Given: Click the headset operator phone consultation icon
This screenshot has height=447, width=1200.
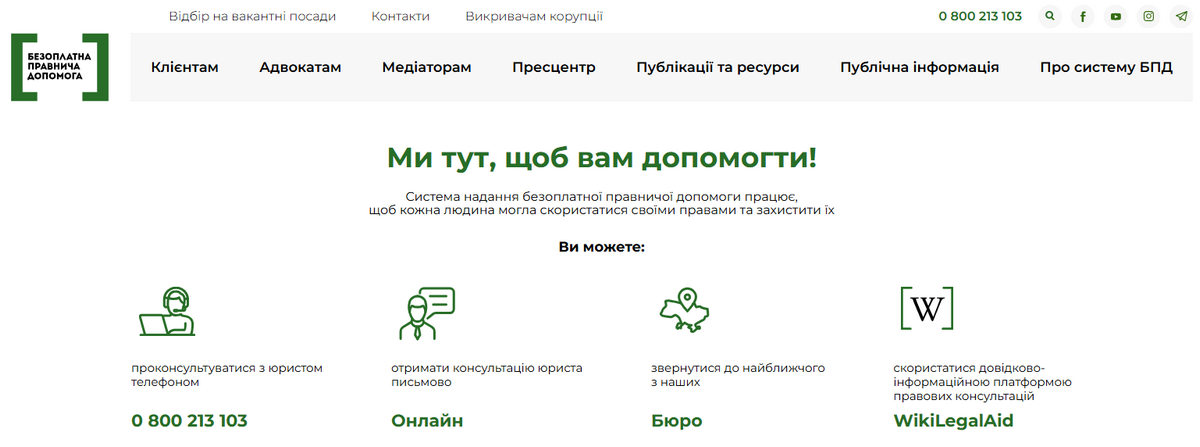Looking at the screenshot, I should (x=165, y=312).
